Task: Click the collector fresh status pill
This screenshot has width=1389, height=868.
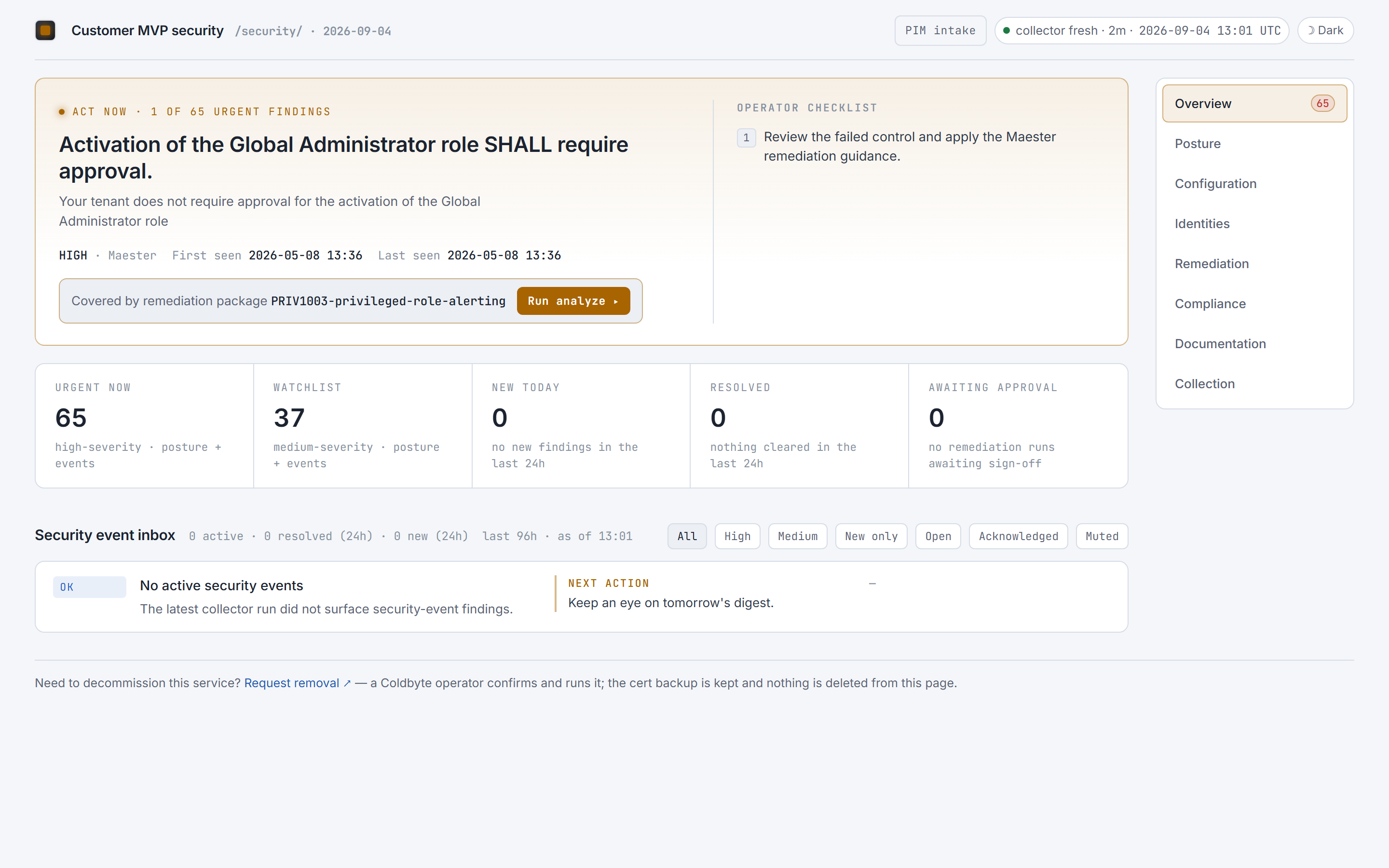Action: coord(1142,30)
